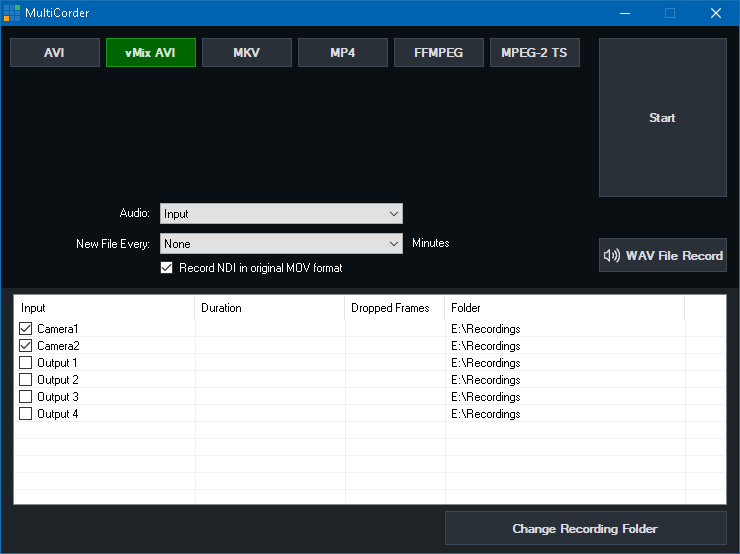Click the Folder path for Output 3
740x554 pixels.
[486, 397]
